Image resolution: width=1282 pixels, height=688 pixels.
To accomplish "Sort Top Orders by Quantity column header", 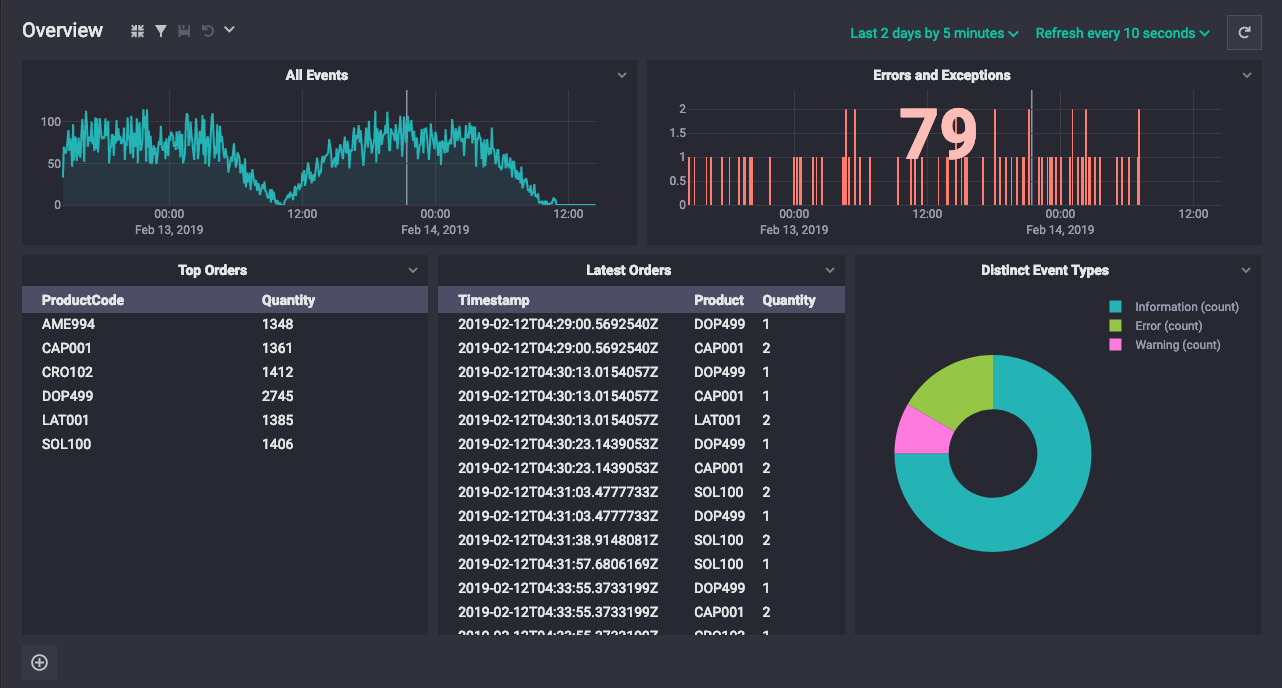I will 288,300.
